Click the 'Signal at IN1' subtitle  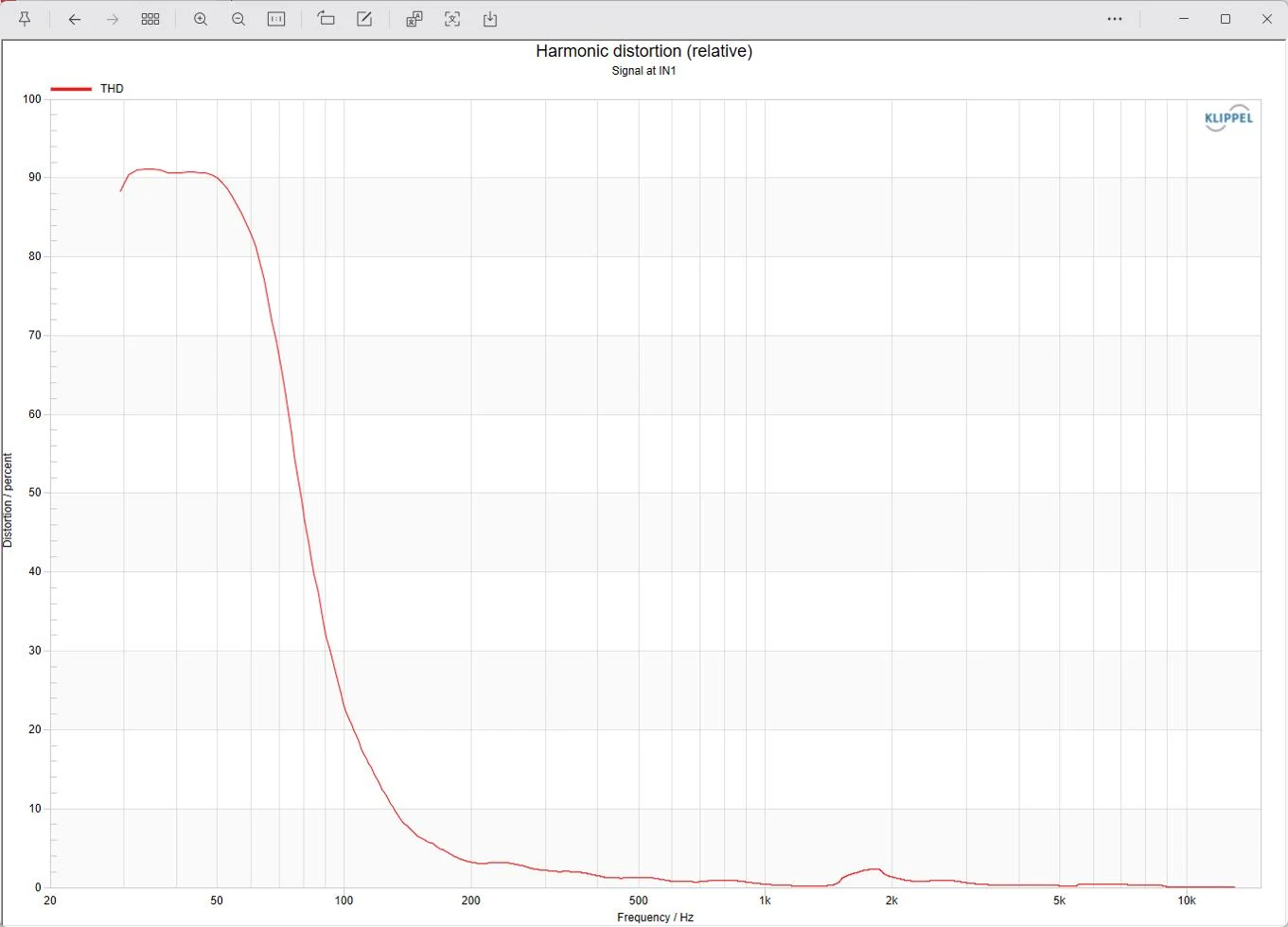[x=644, y=71]
